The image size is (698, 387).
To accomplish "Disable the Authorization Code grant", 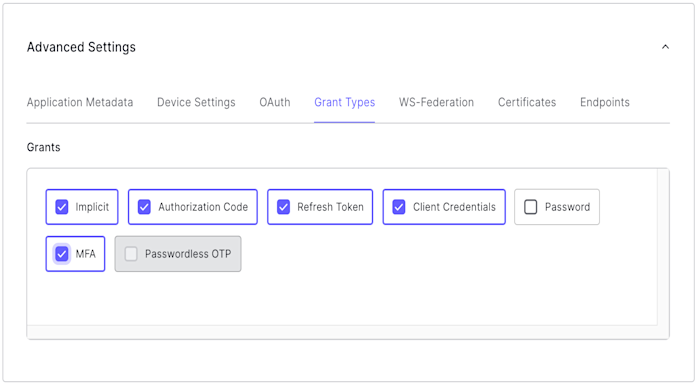I will tap(144, 207).
